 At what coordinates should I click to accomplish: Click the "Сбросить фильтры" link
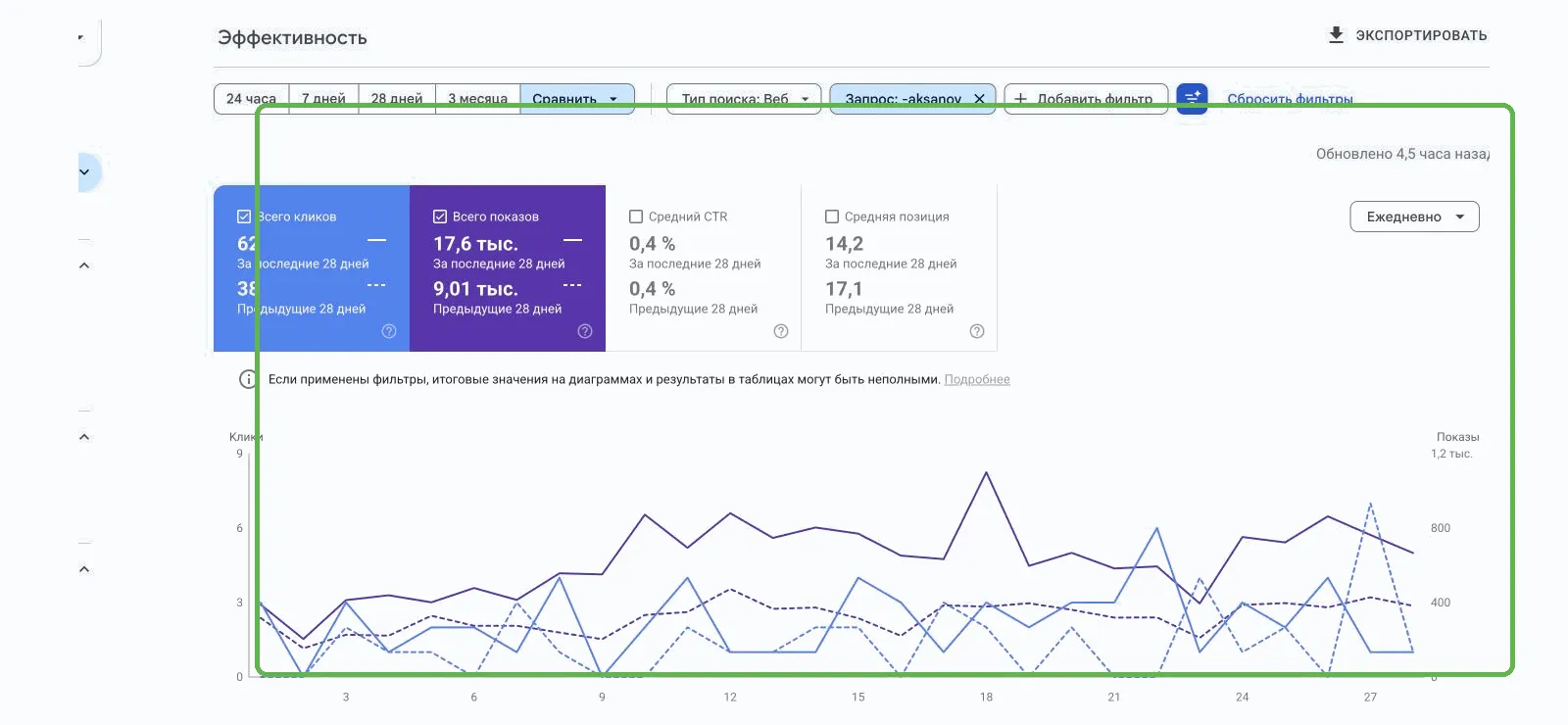pyautogui.click(x=1290, y=99)
